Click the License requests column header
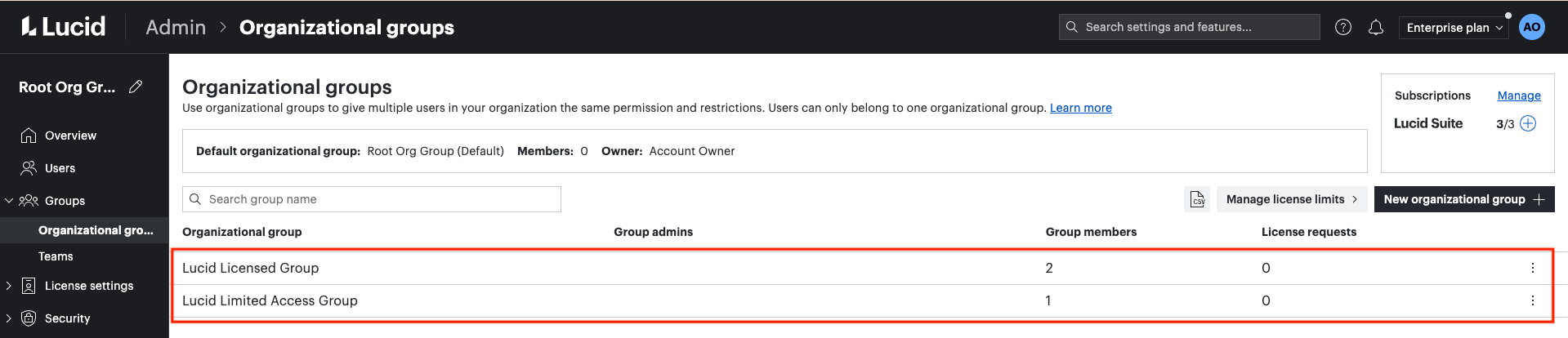1568x338 pixels. click(x=1309, y=232)
